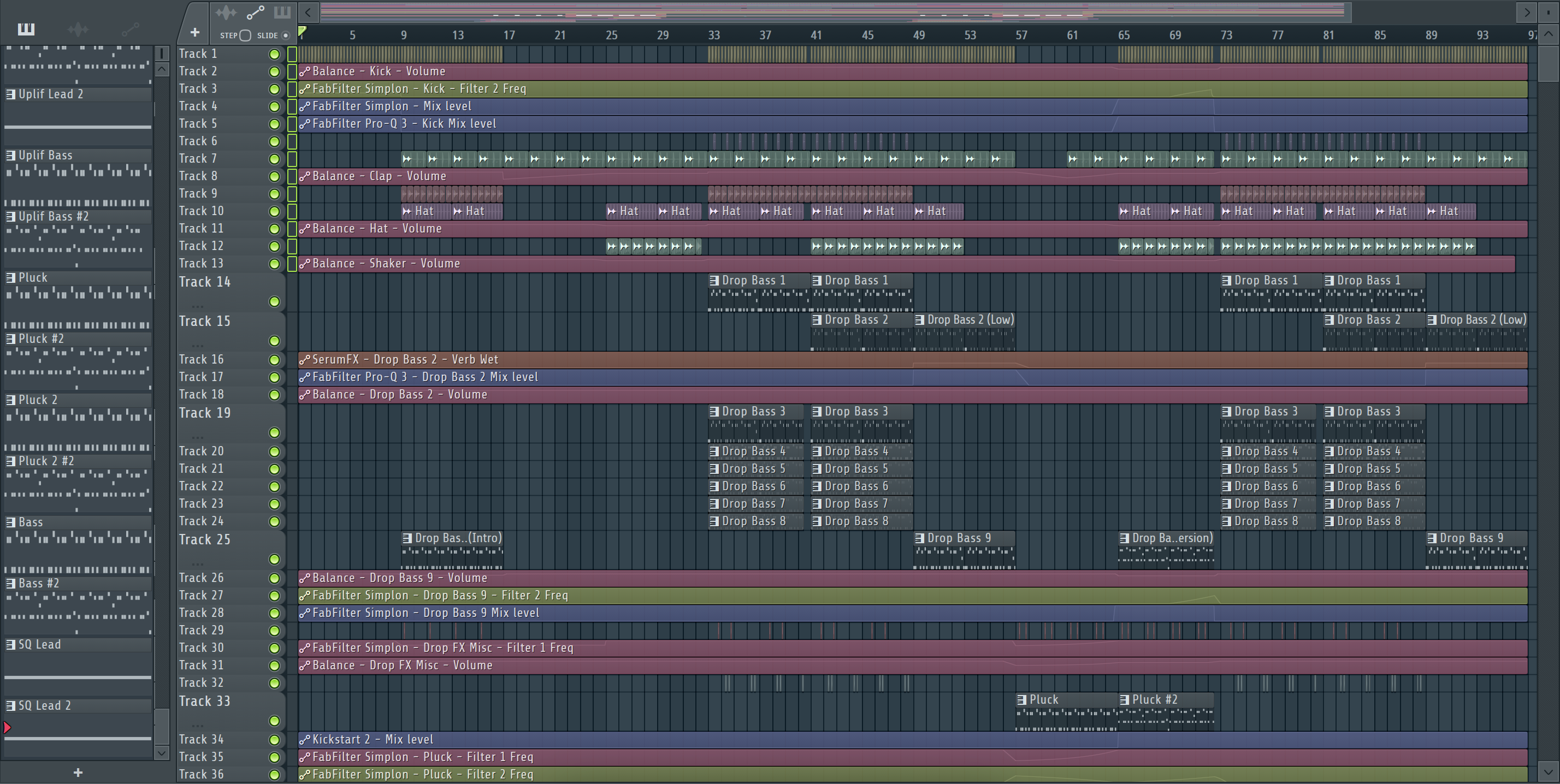Viewport: 1560px width, 784px height.
Task: Toggle the SLIDE mode button
Action: tap(285, 35)
